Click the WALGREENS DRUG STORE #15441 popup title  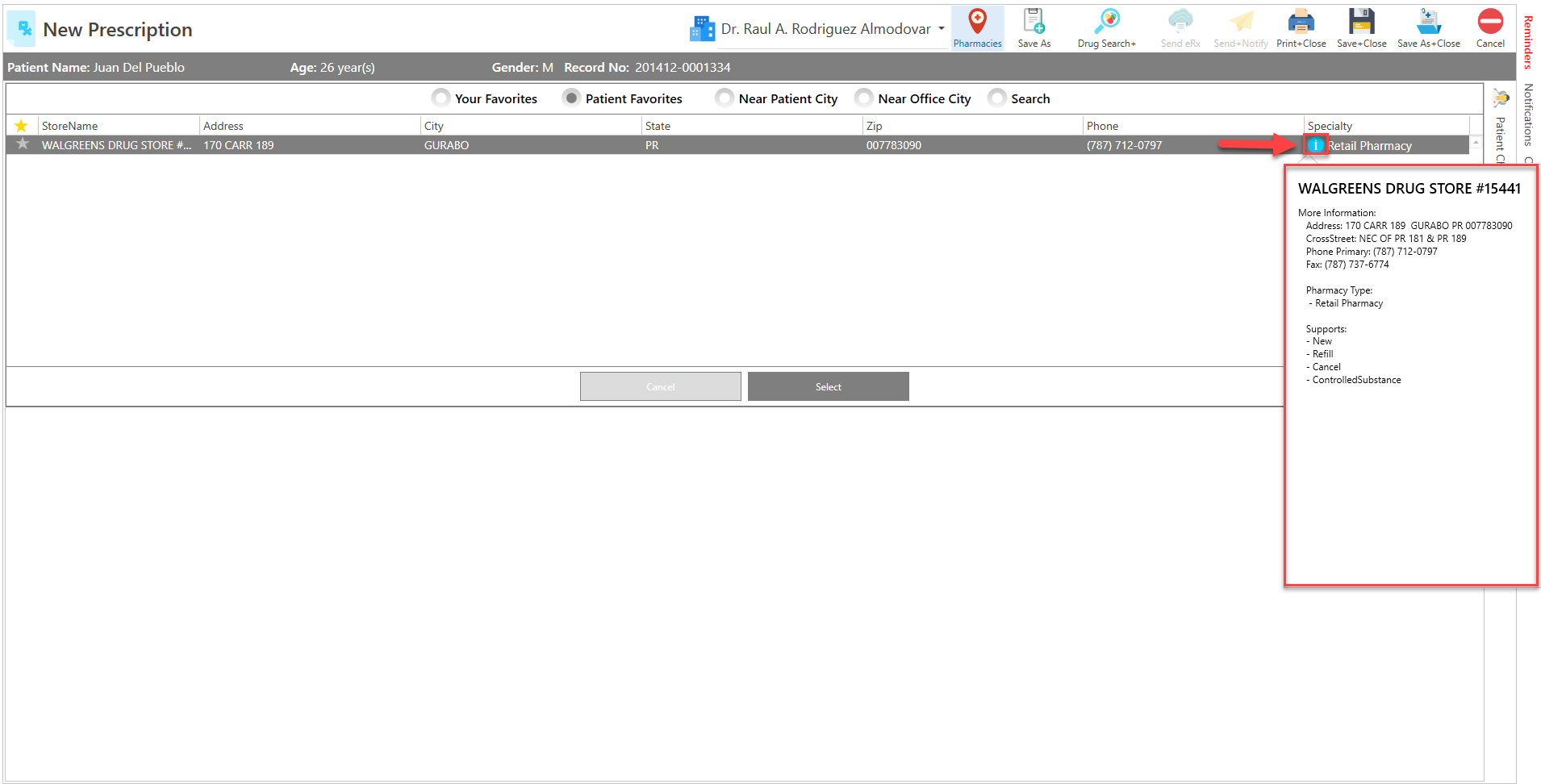coord(1409,188)
